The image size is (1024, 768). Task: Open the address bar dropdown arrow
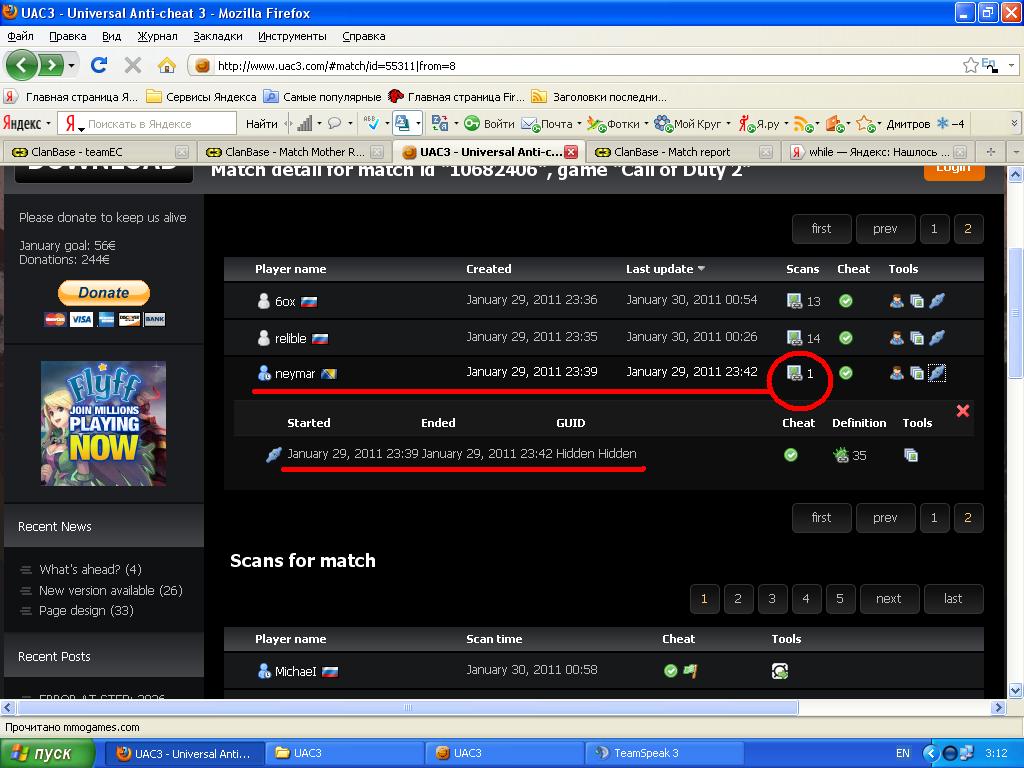pos(1011,65)
